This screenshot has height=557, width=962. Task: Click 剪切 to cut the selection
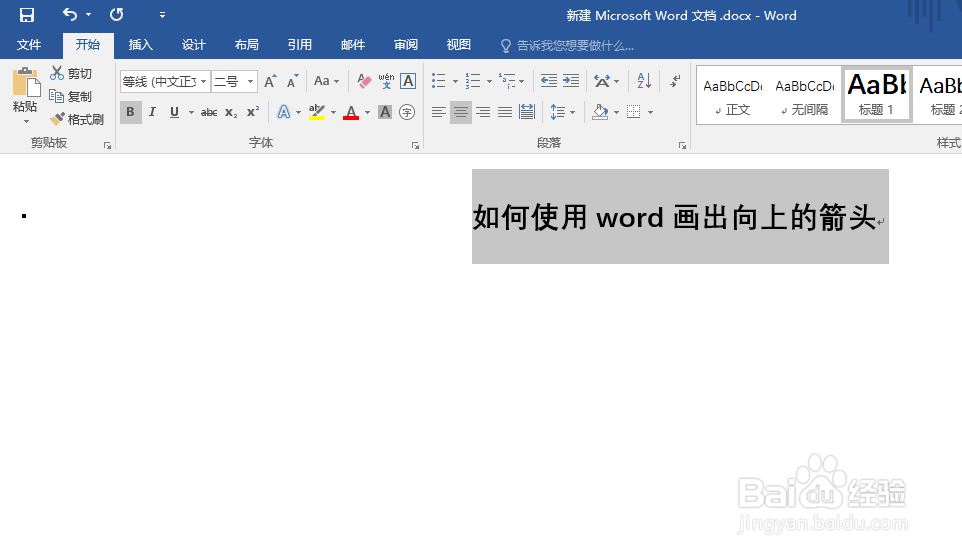(x=71, y=74)
